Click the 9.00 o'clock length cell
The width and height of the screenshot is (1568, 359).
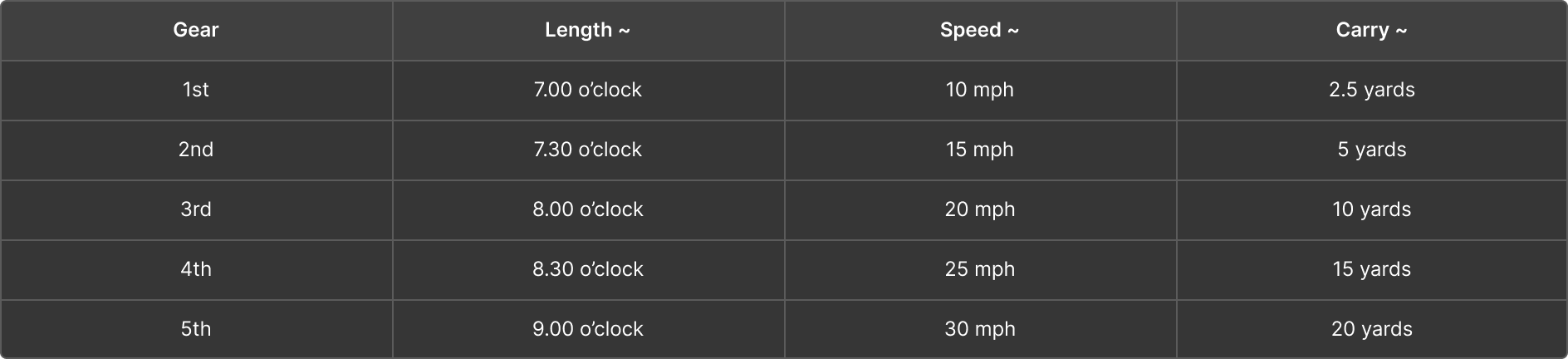coord(588,329)
